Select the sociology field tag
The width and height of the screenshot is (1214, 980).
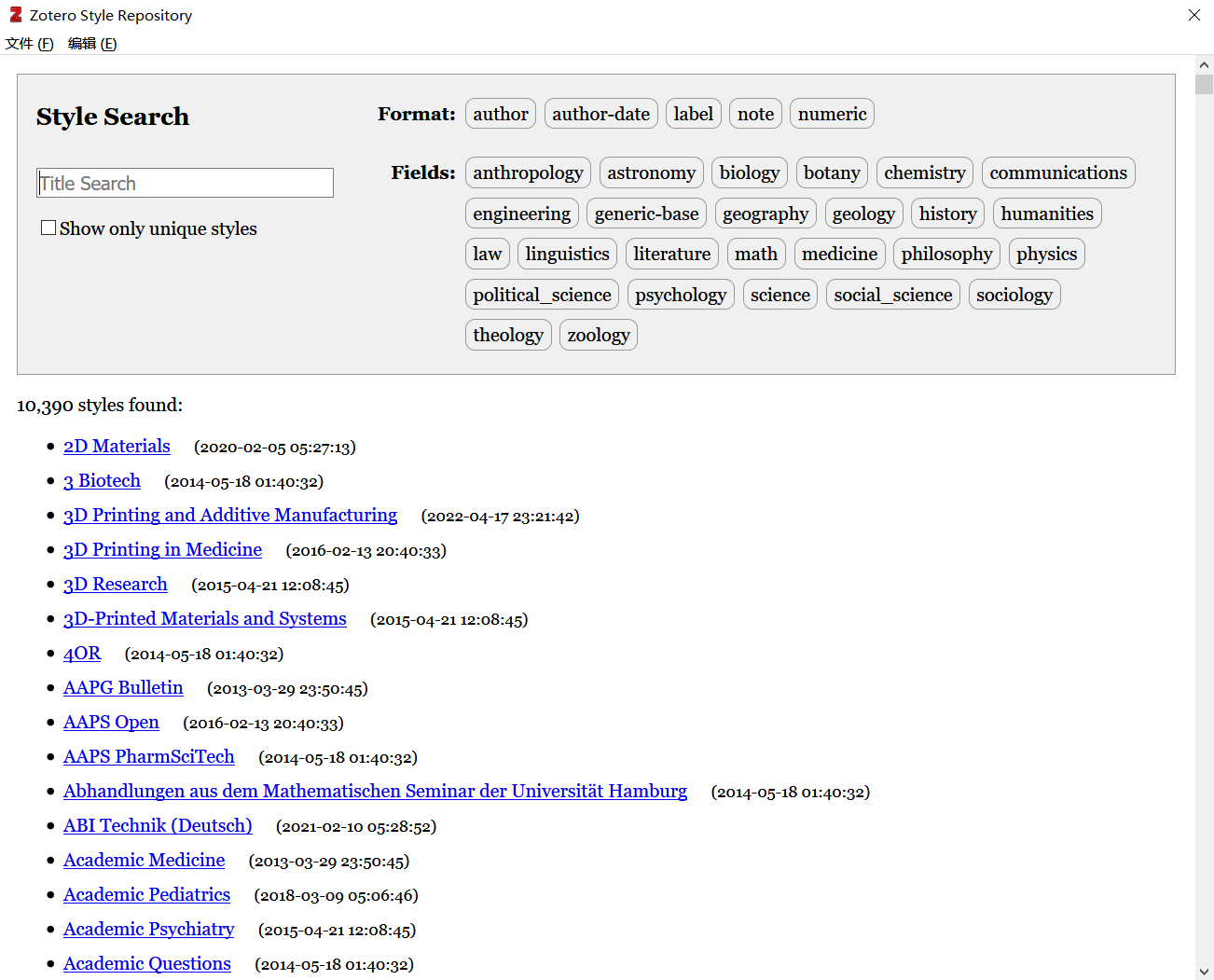tap(1014, 295)
